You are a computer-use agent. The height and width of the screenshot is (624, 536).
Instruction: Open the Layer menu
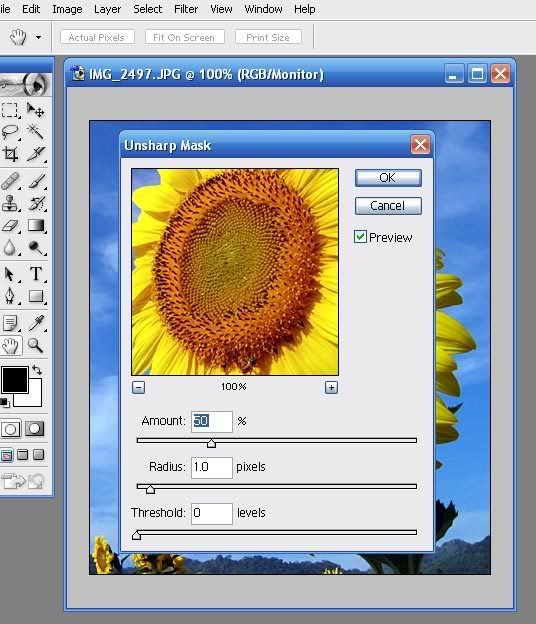coord(107,9)
